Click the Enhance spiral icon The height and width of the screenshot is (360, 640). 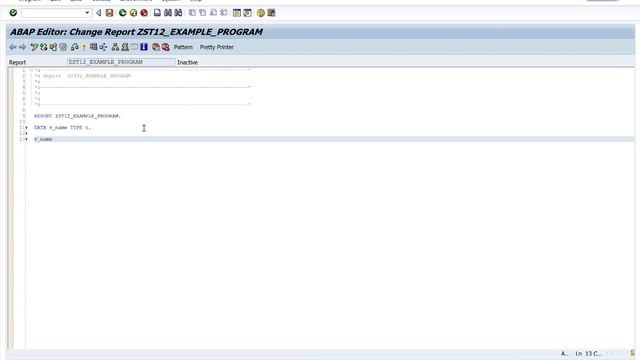tap(63, 47)
